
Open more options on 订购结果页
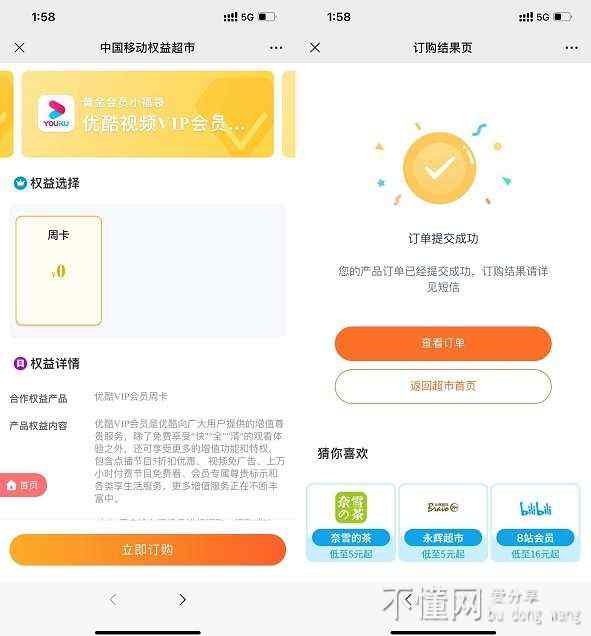pos(572,48)
